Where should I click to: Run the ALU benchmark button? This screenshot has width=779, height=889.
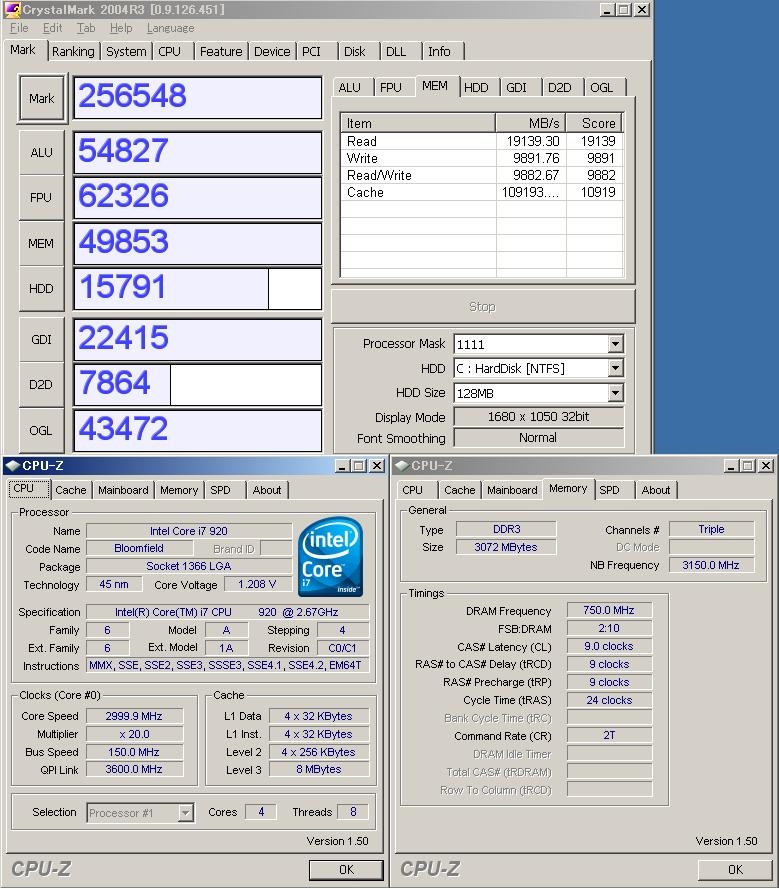point(41,152)
